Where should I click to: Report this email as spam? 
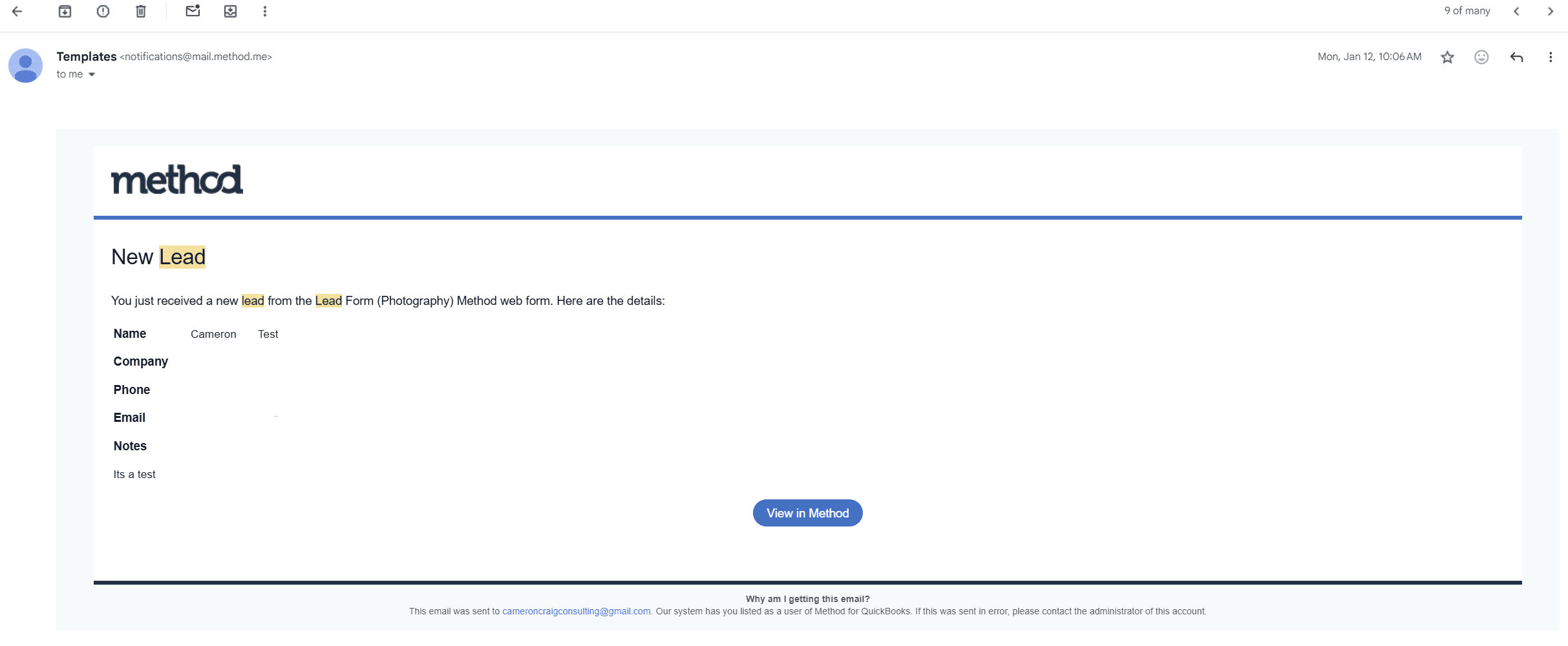[103, 11]
